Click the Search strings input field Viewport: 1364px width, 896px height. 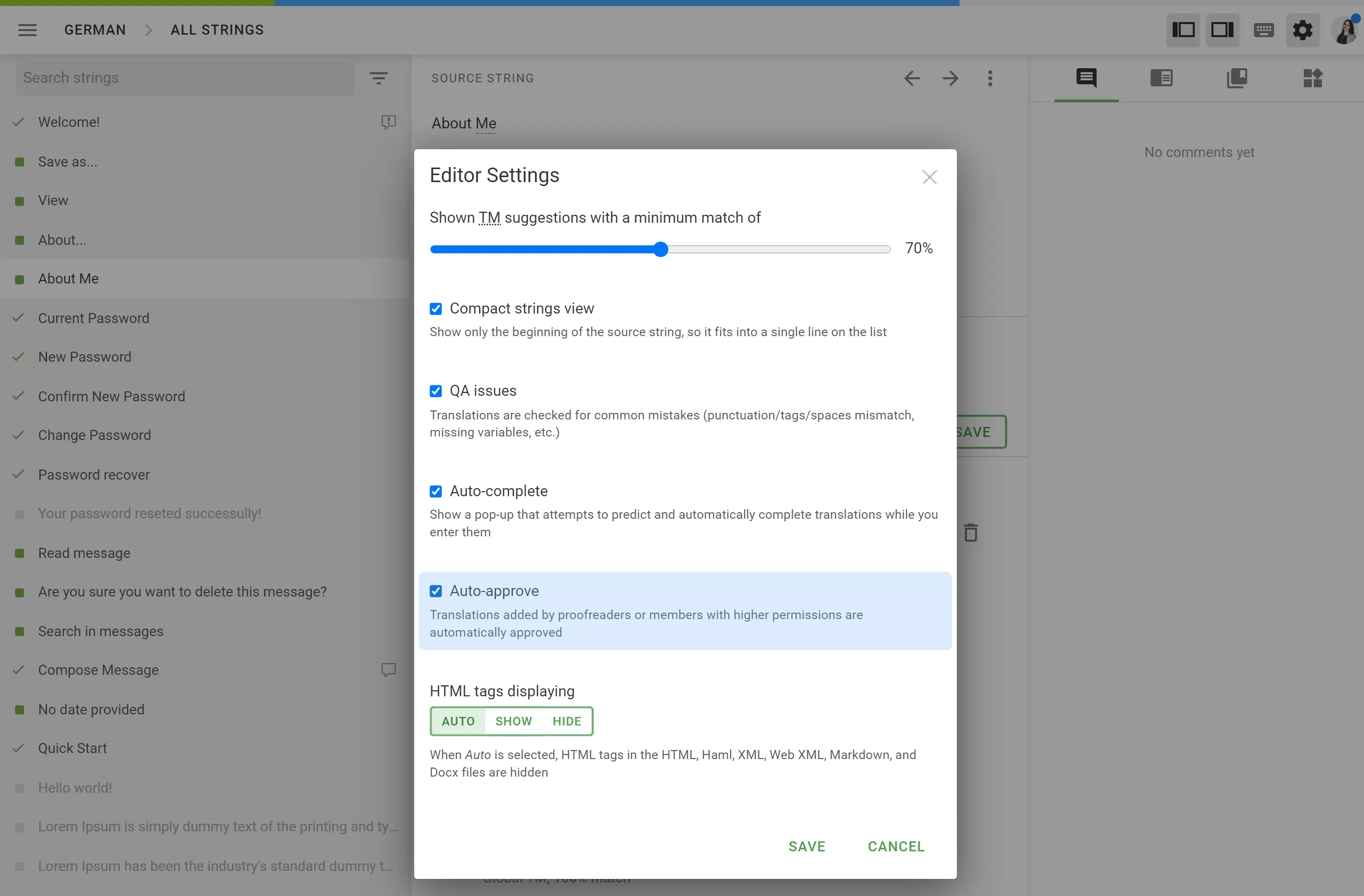[185, 77]
